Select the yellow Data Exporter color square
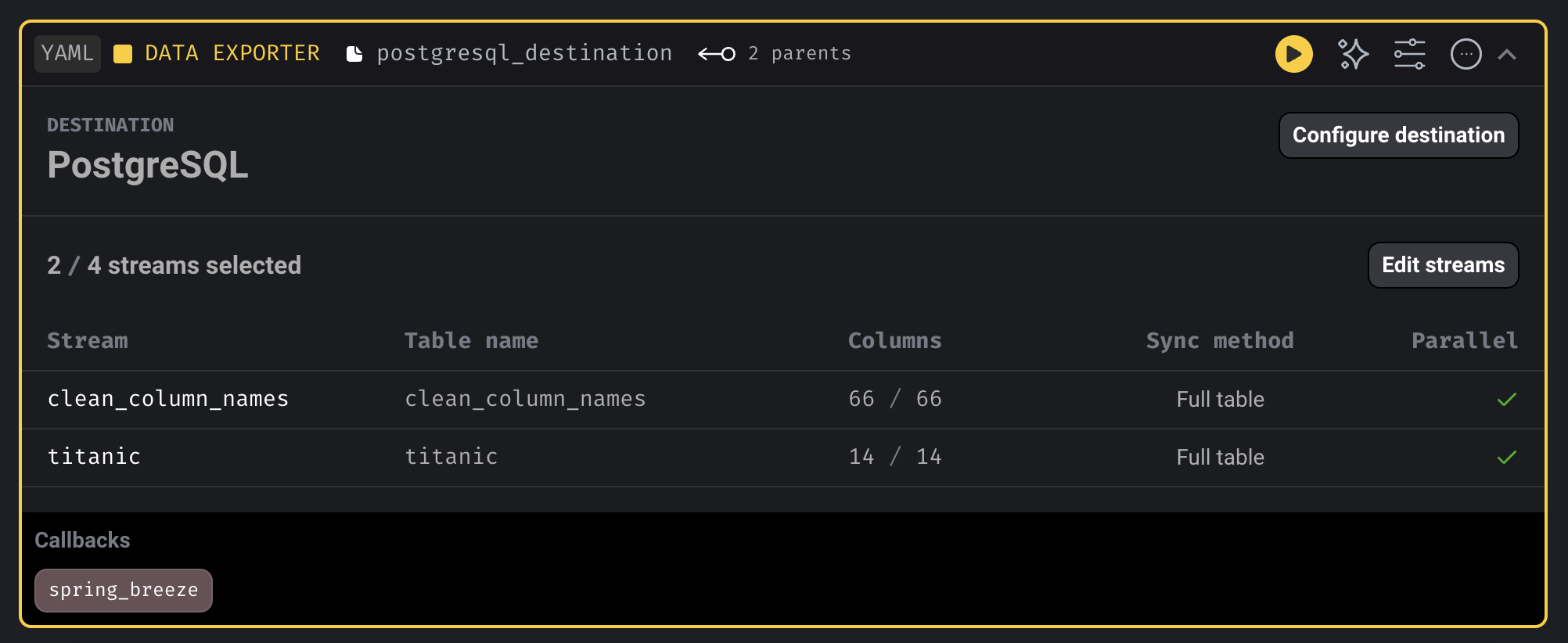Viewport: 1568px width, 643px height. (123, 54)
